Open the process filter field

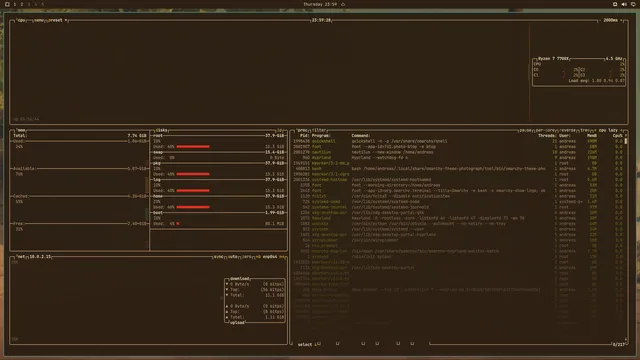(319, 130)
